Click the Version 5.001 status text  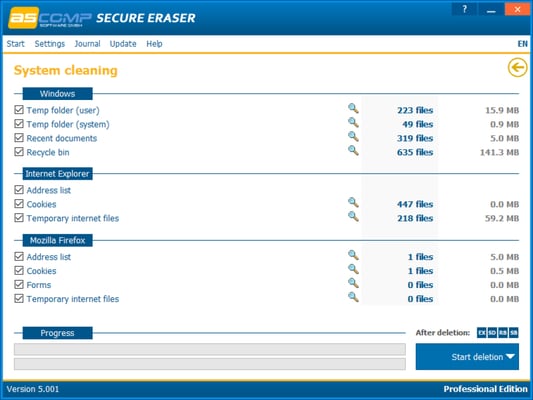point(33,389)
